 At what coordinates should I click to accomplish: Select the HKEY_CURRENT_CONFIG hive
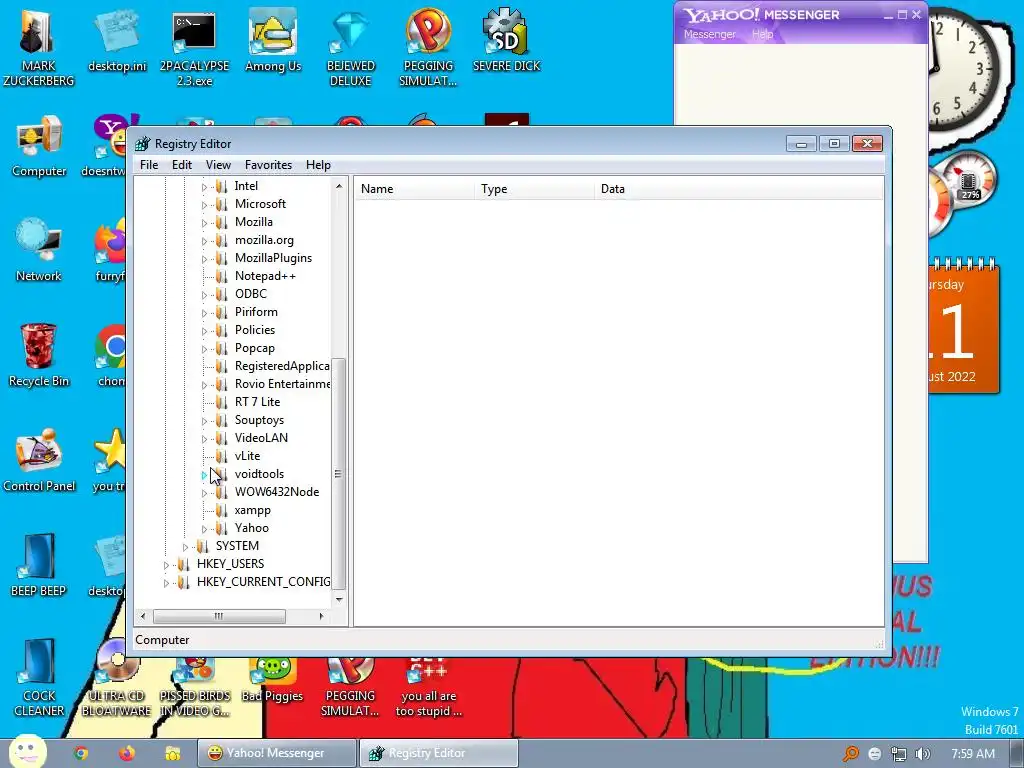pos(263,582)
